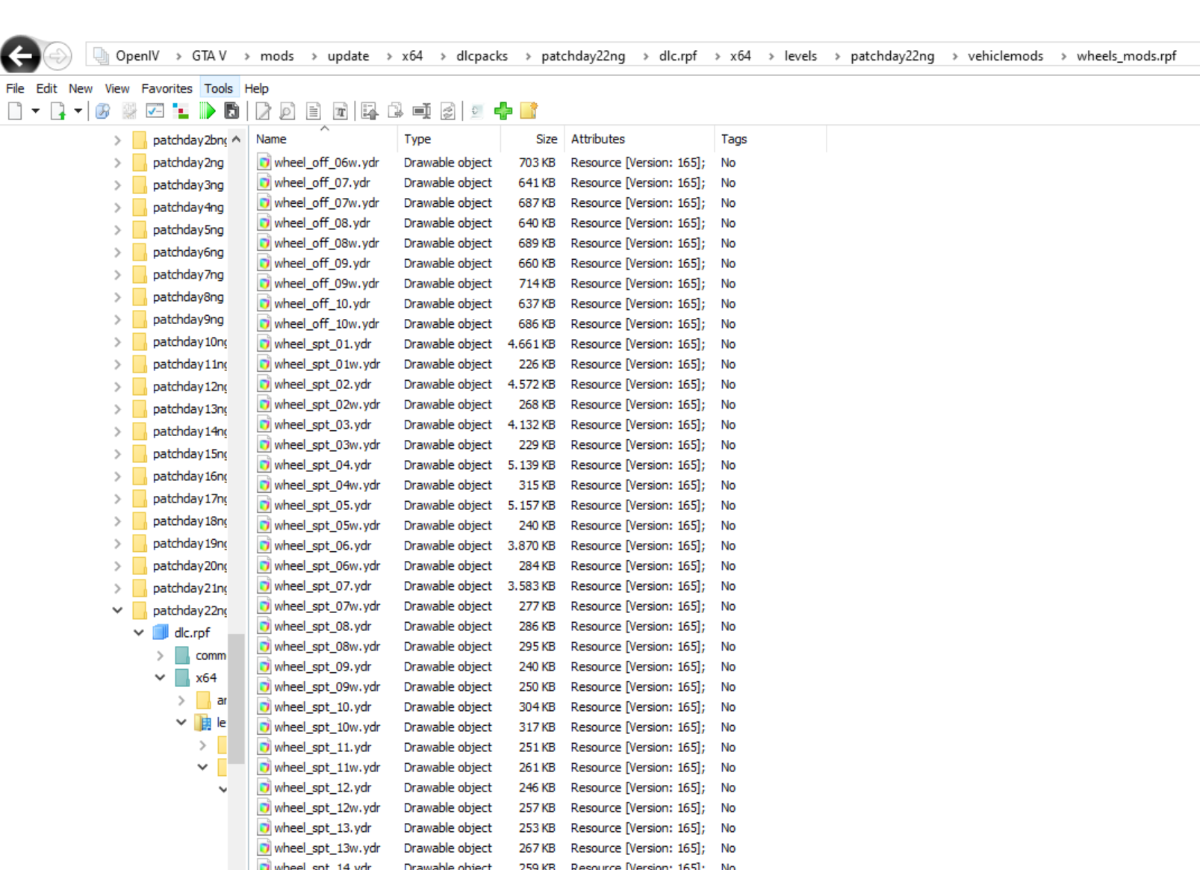This screenshot has width=1200, height=870.
Task: Collapse the patchday22ng tree folder
Action: 117,610
